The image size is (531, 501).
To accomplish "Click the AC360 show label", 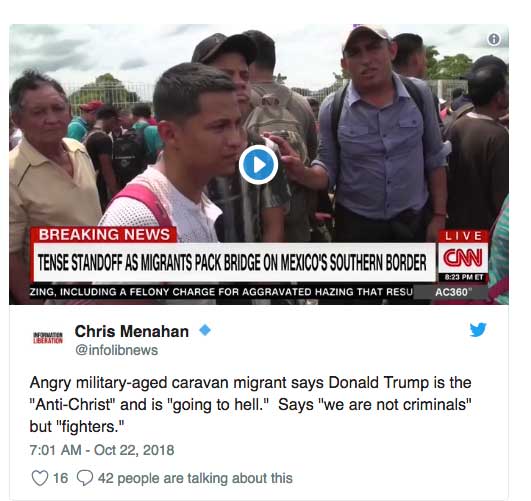I will 451,292.
